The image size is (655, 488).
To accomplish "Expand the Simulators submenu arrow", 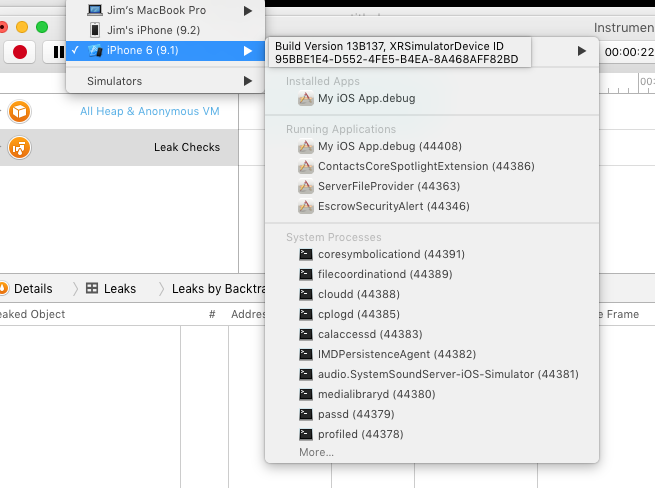I will [x=248, y=81].
